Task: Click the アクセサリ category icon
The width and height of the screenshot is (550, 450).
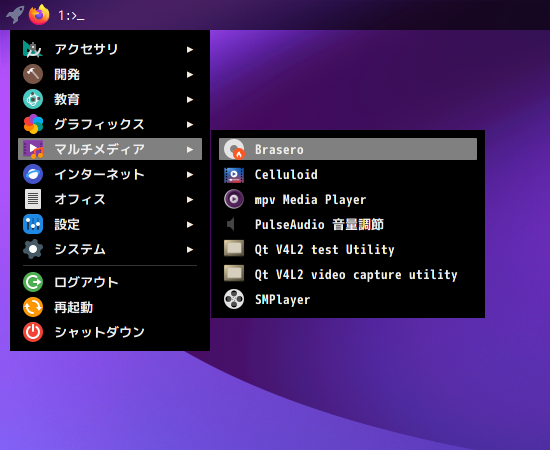Action: pos(33,49)
